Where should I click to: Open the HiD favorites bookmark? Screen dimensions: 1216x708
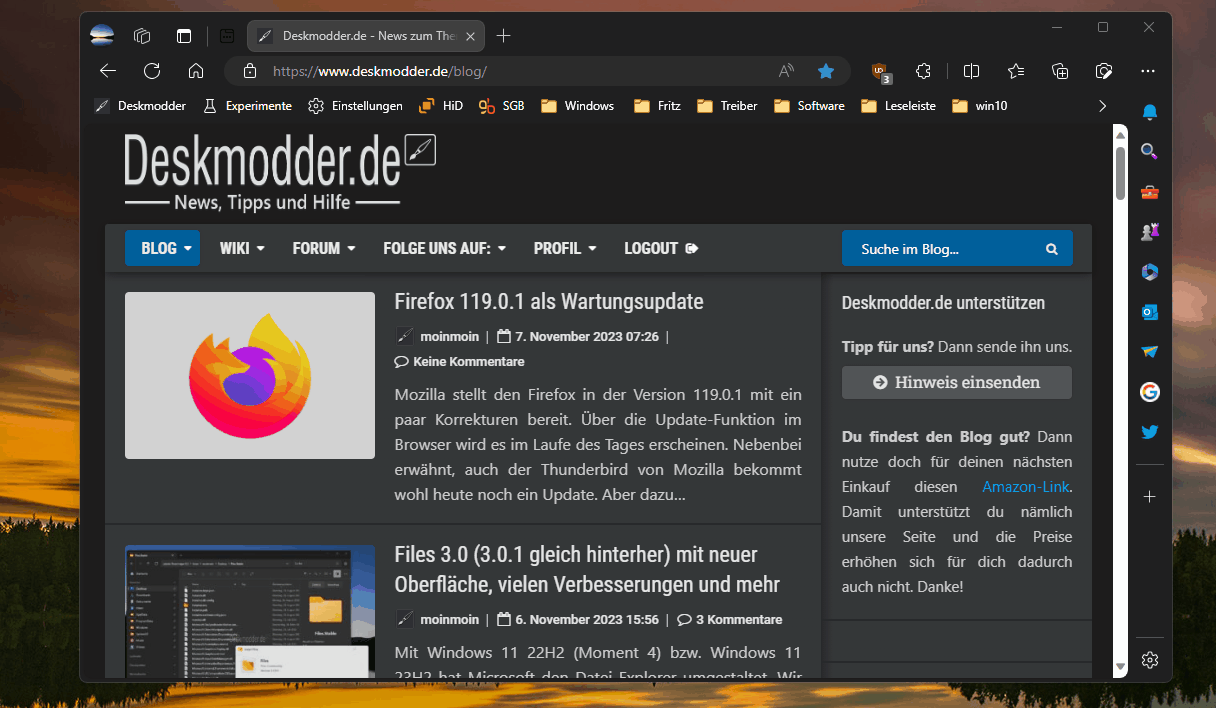(x=441, y=105)
